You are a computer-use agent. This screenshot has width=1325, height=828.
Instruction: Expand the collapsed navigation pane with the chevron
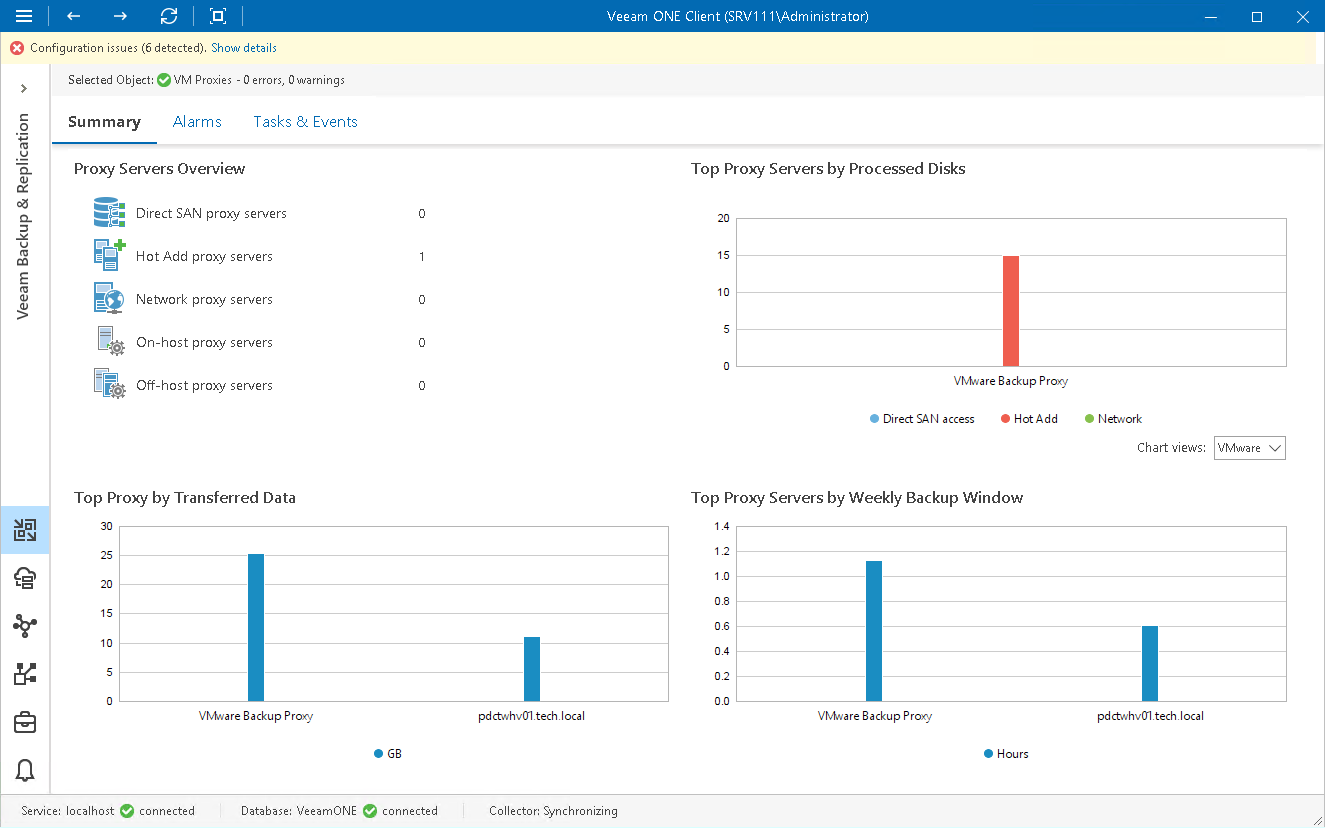tap(25, 88)
